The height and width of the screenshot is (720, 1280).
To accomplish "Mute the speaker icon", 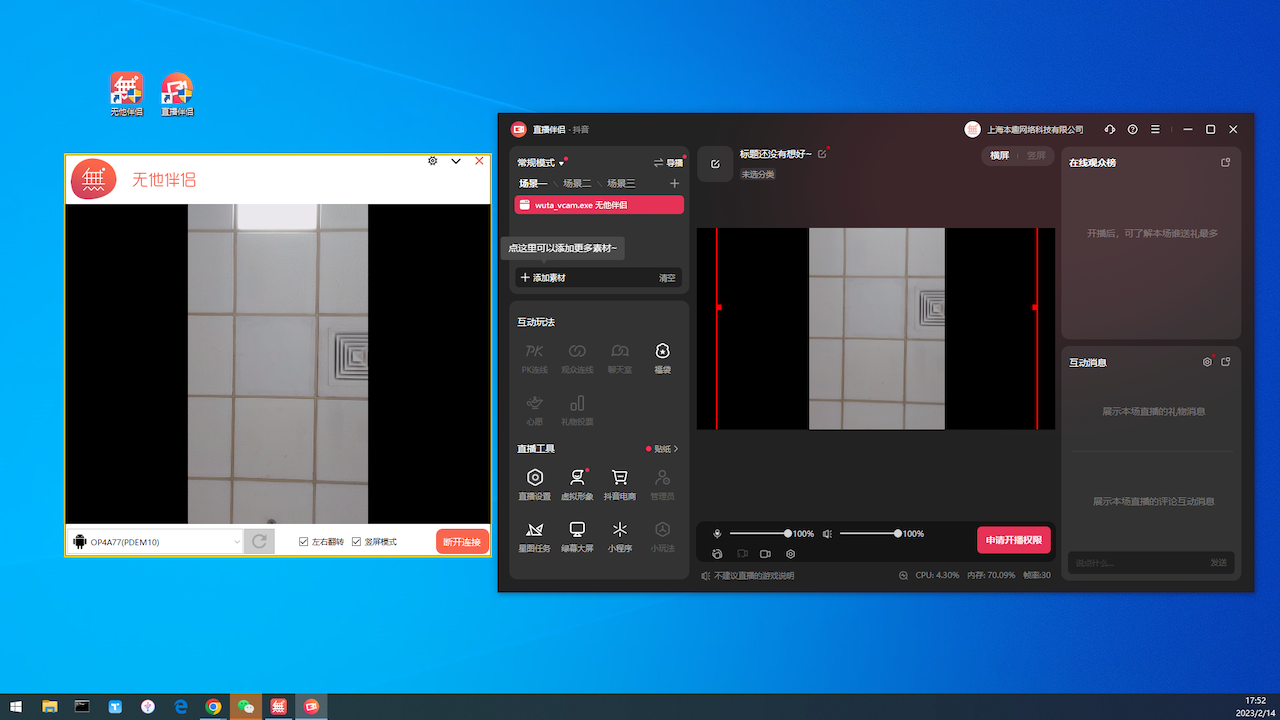I will click(x=827, y=534).
